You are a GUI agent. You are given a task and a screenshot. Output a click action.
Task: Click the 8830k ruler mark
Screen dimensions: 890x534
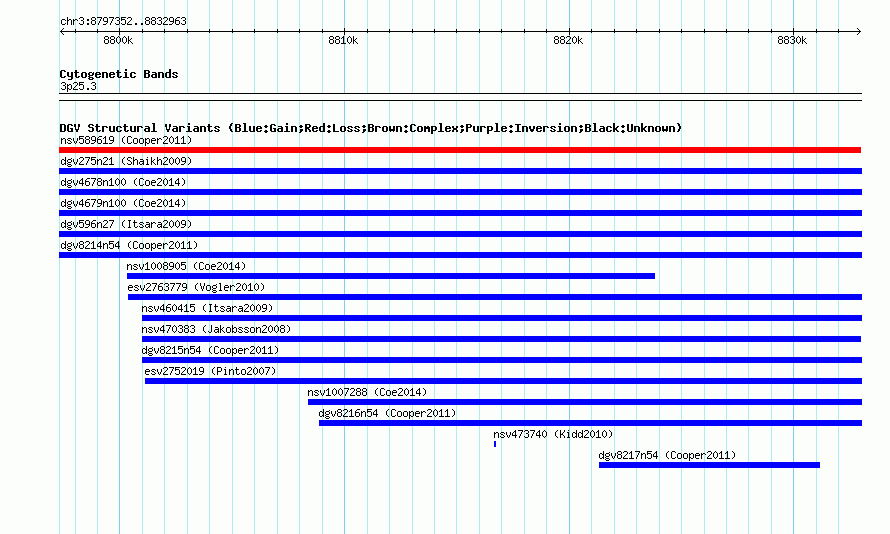click(792, 40)
